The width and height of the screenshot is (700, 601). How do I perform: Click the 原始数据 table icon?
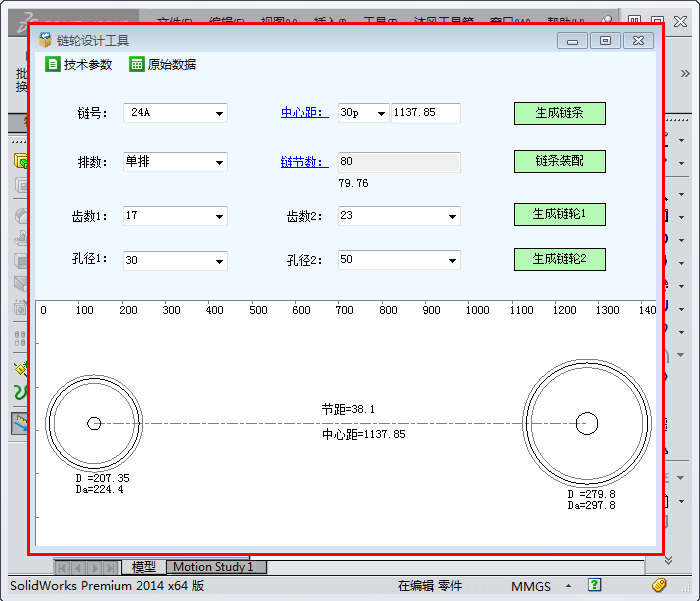click(137, 64)
